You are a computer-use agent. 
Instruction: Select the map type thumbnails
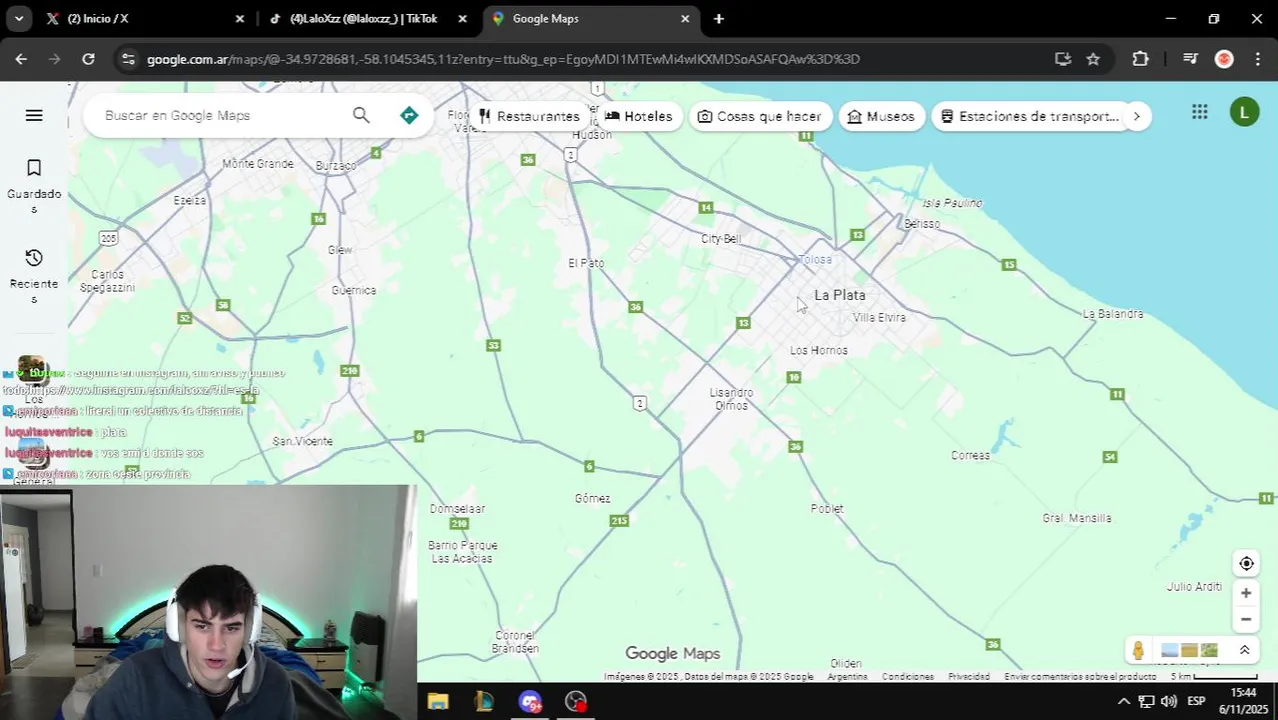tap(1189, 650)
